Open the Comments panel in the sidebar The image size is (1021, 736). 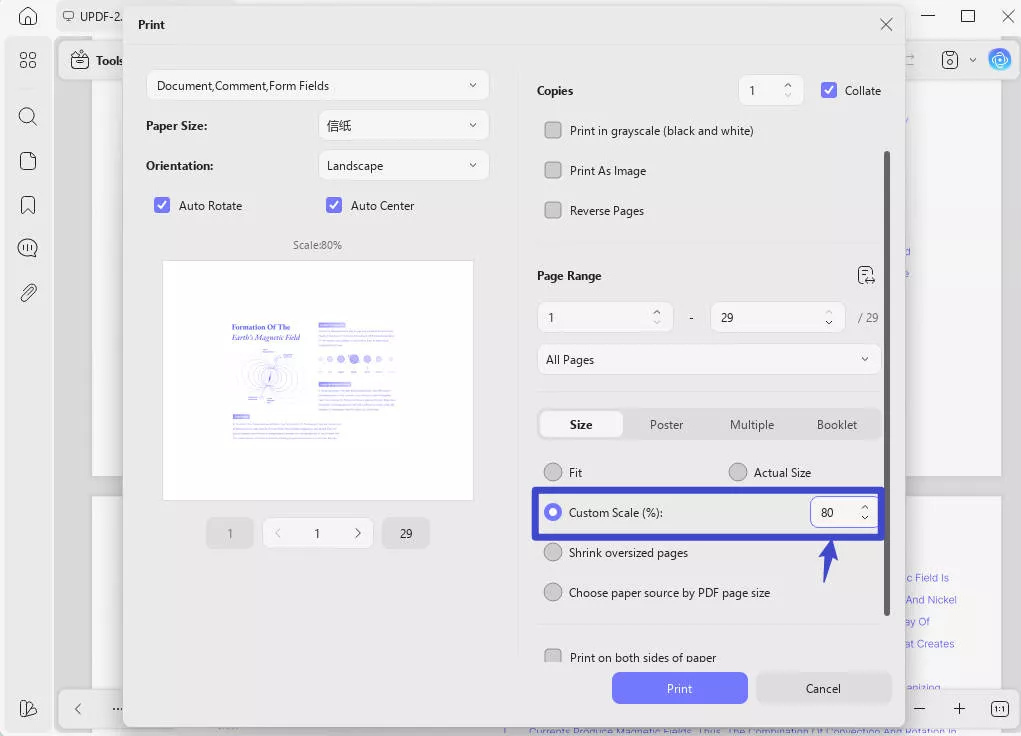[27, 248]
